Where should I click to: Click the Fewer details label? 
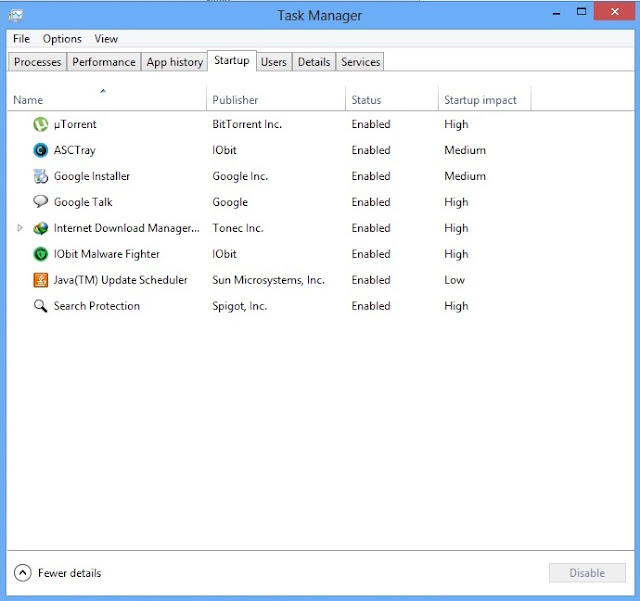[x=69, y=573]
